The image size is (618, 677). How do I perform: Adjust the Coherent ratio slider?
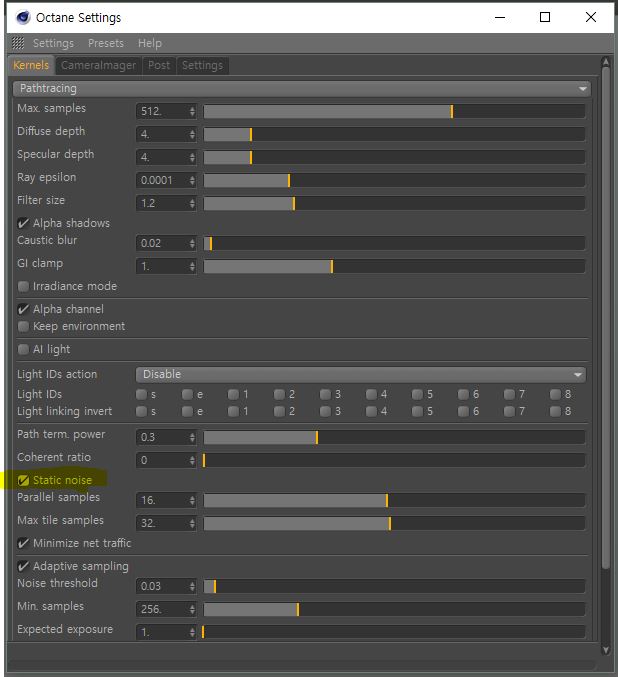394,460
